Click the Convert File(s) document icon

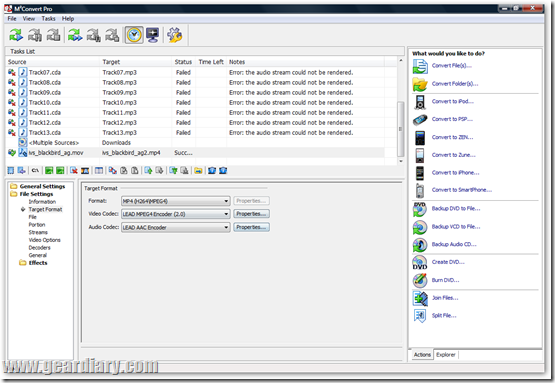(420, 66)
